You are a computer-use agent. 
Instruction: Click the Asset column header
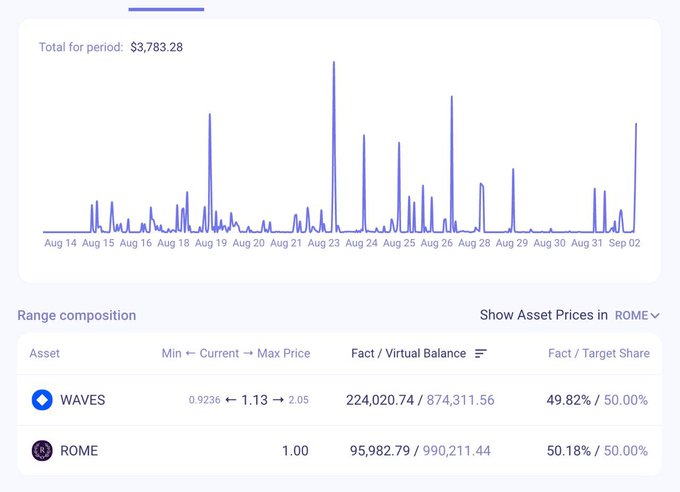pos(45,354)
